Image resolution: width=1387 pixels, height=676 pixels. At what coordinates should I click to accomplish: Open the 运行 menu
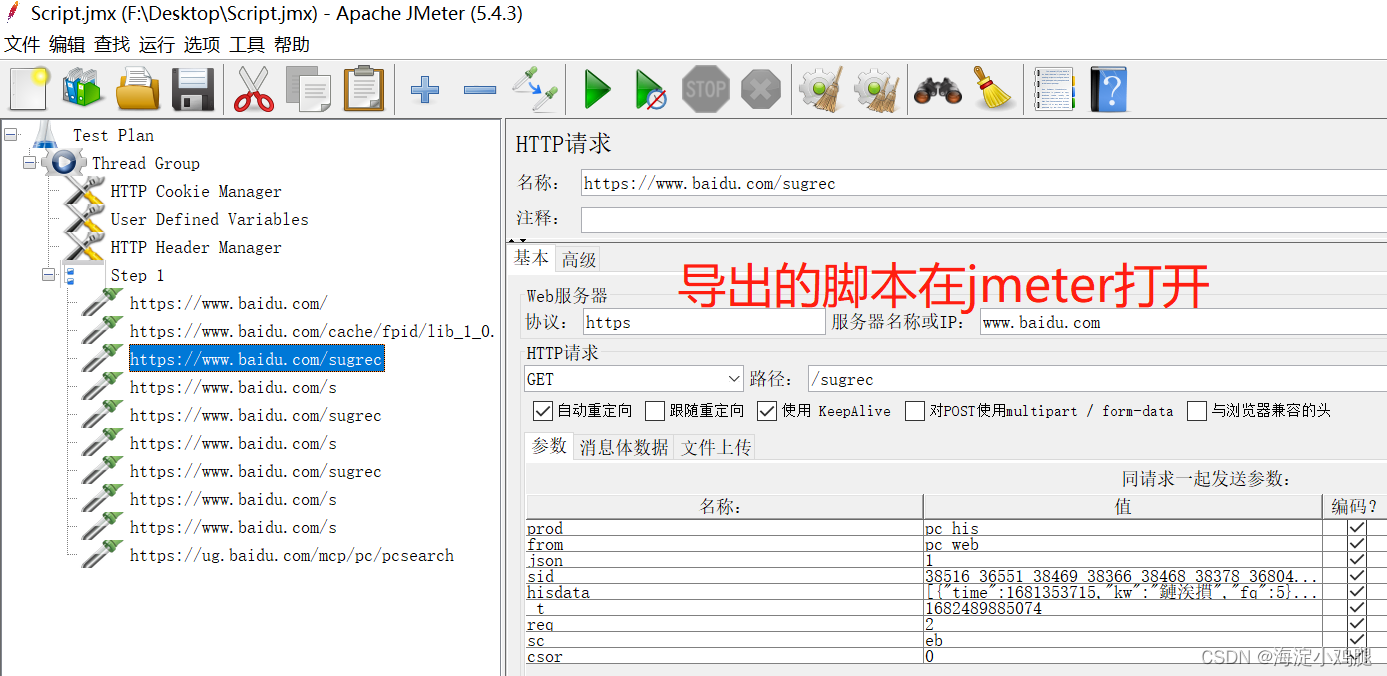pos(157,44)
